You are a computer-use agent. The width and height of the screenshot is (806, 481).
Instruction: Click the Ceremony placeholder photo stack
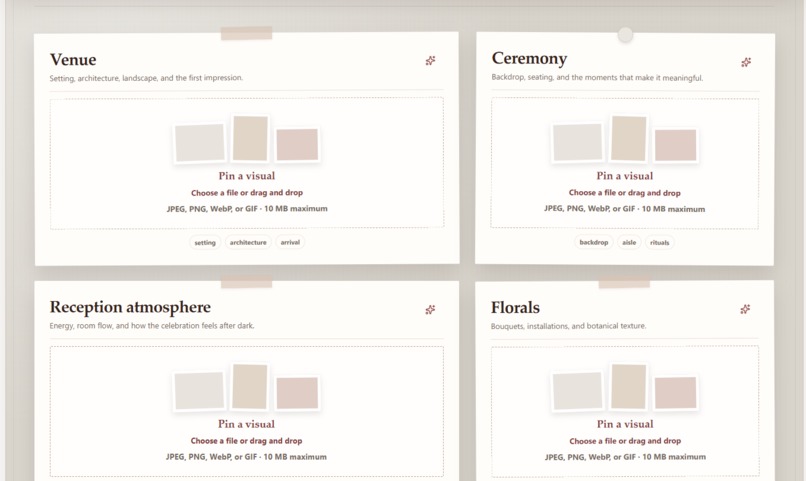click(625, 139)
